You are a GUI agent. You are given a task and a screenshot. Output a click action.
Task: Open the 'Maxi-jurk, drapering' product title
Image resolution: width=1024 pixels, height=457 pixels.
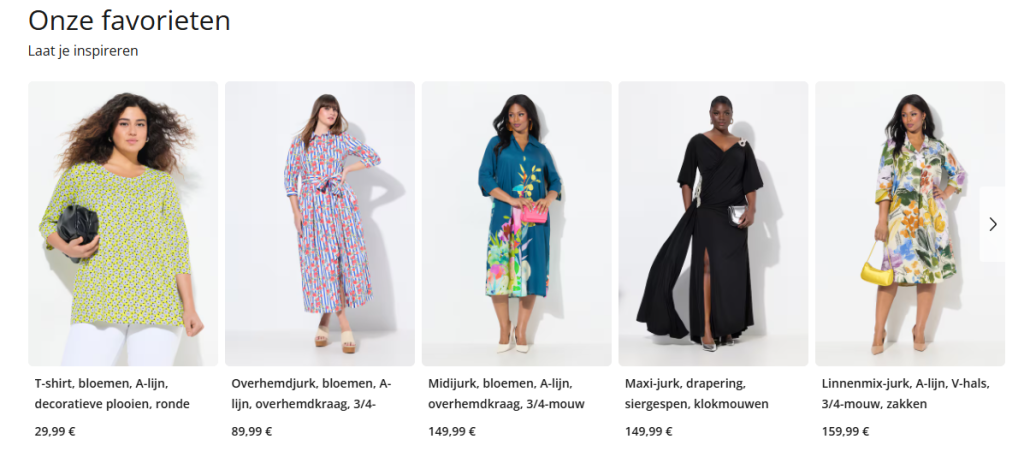coord(697,394)
